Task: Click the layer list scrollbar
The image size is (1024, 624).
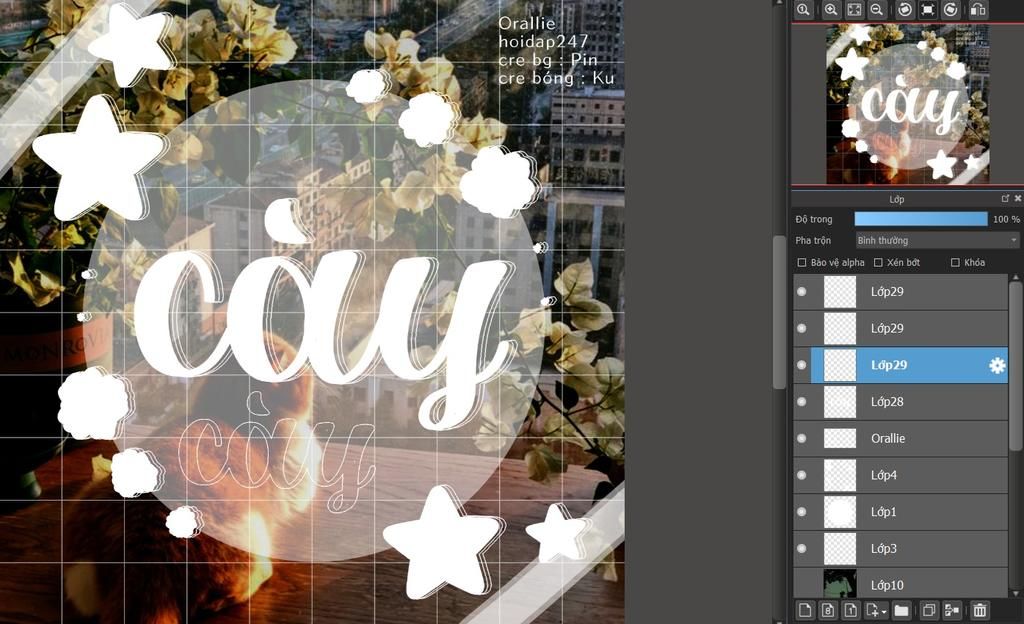Action: click(1015, 366)
